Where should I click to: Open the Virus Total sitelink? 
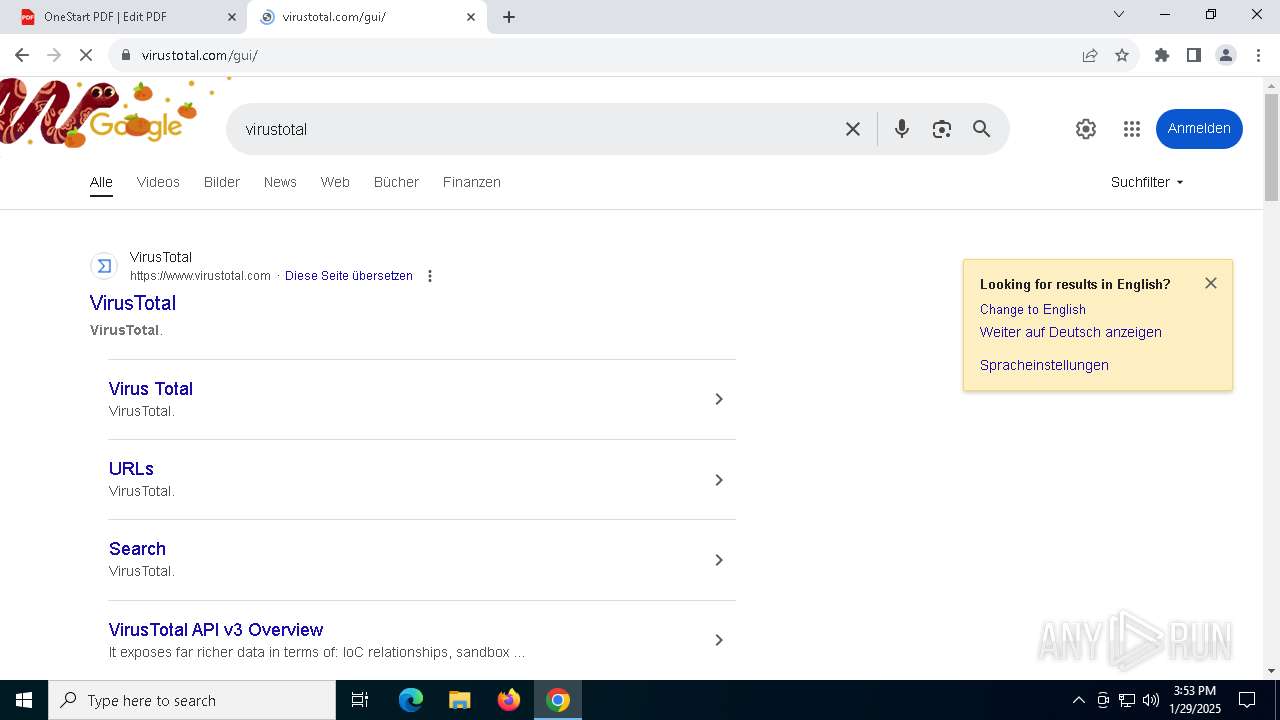pos(151,389)
